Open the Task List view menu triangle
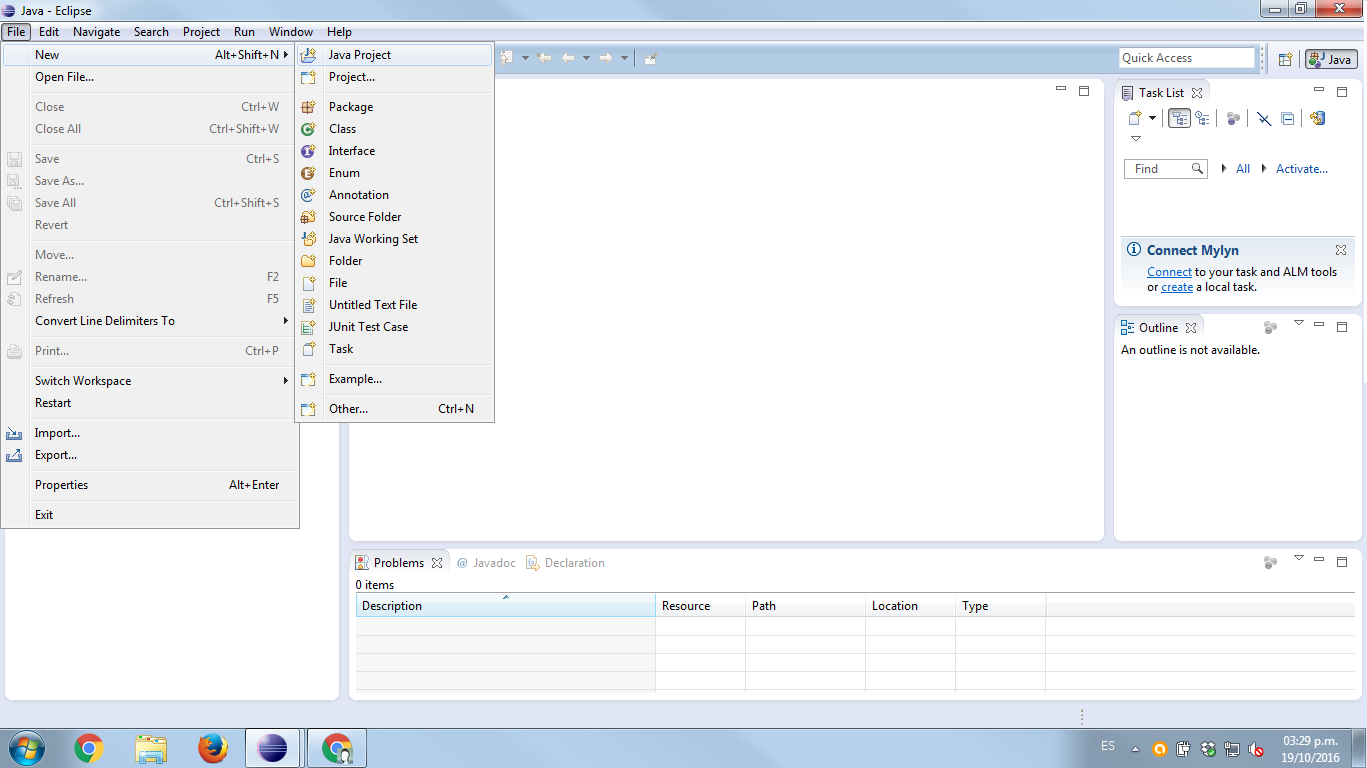1367x768 pixels. click(1136, 139)
